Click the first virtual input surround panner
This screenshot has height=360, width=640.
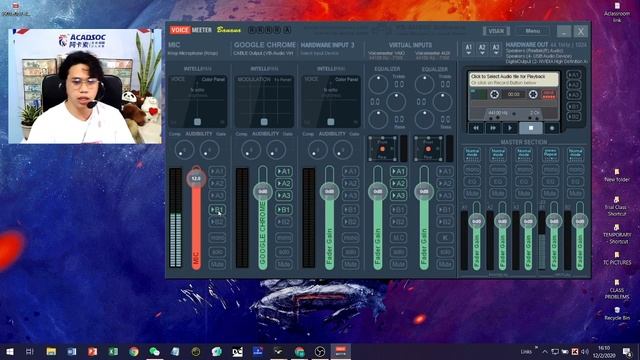382,149
